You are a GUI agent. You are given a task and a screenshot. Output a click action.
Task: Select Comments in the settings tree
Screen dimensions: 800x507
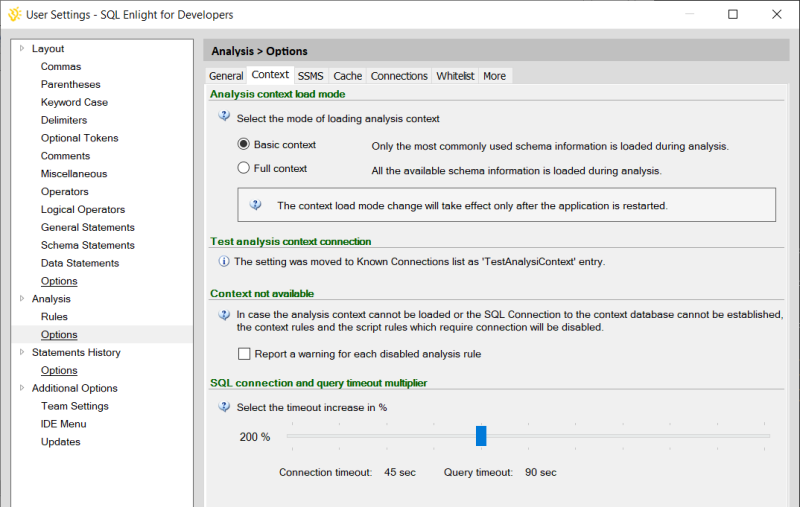65,156
